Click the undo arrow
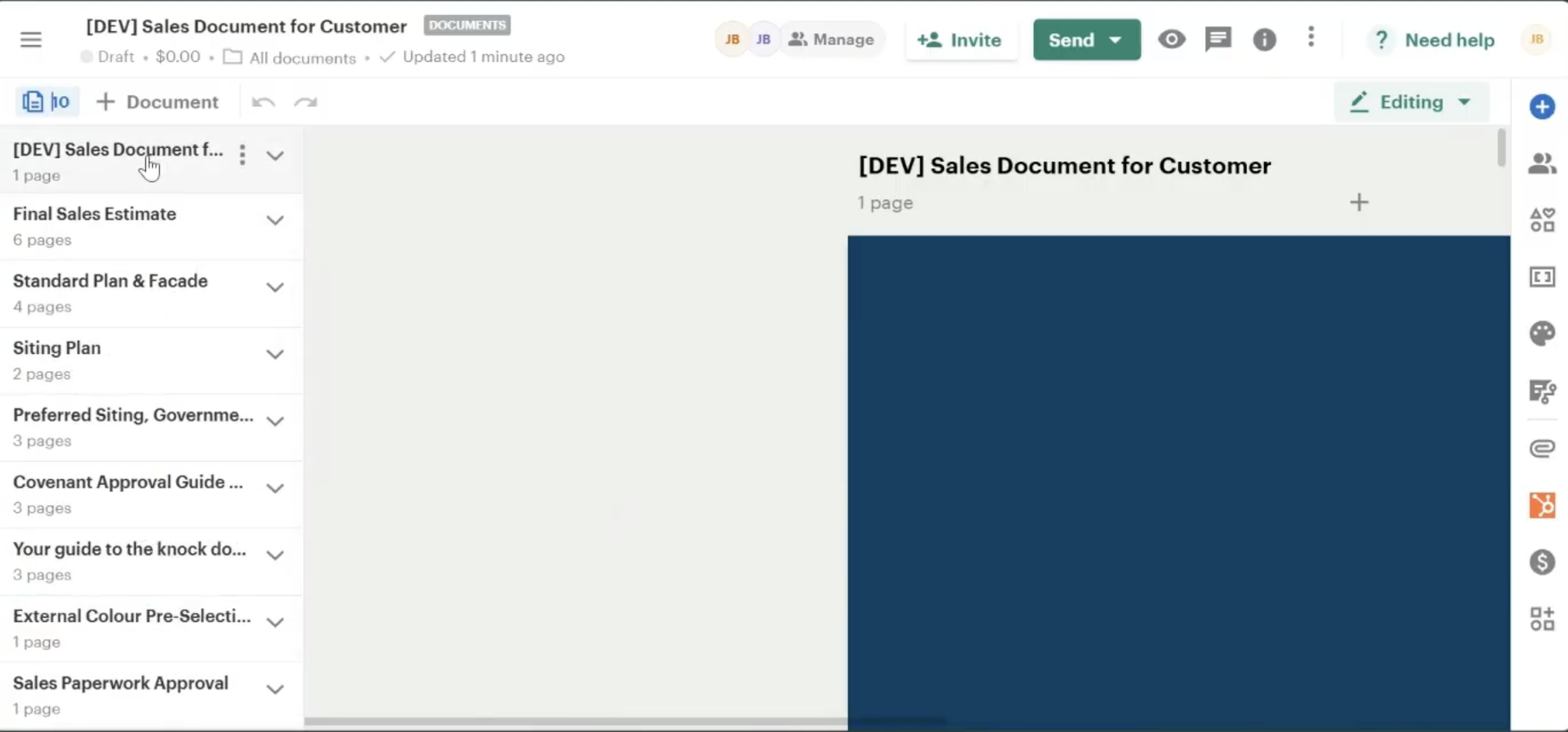1568x732 pixels. coord(263,102)
